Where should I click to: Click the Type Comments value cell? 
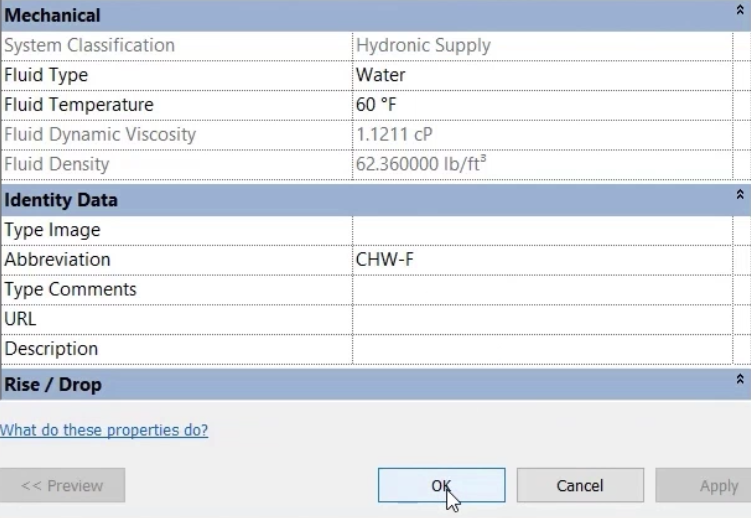point(542,290)
